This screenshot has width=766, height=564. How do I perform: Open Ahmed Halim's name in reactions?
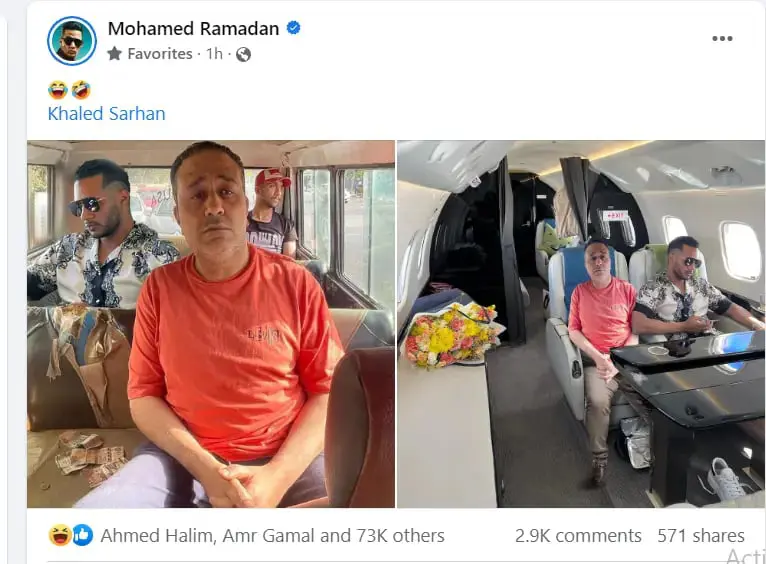click(x=157, y=536)
